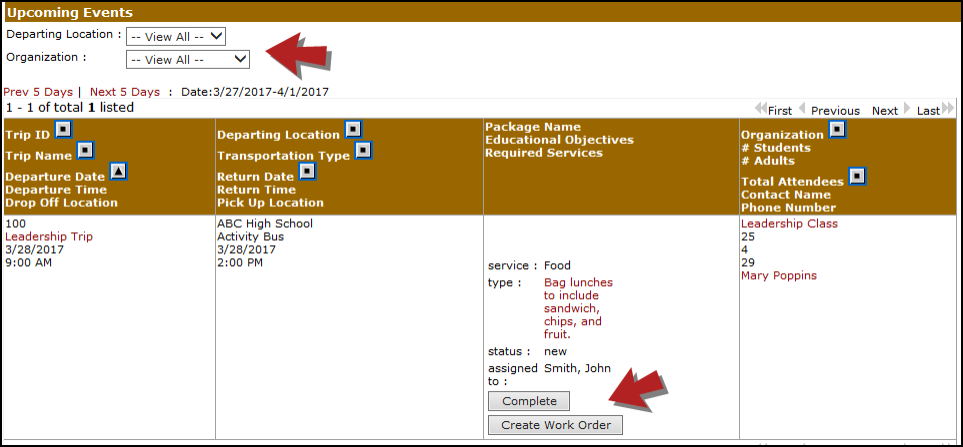Screen dimensions: 963x447
Task: Sort by Trip ID icon
Action: [63, 130]
